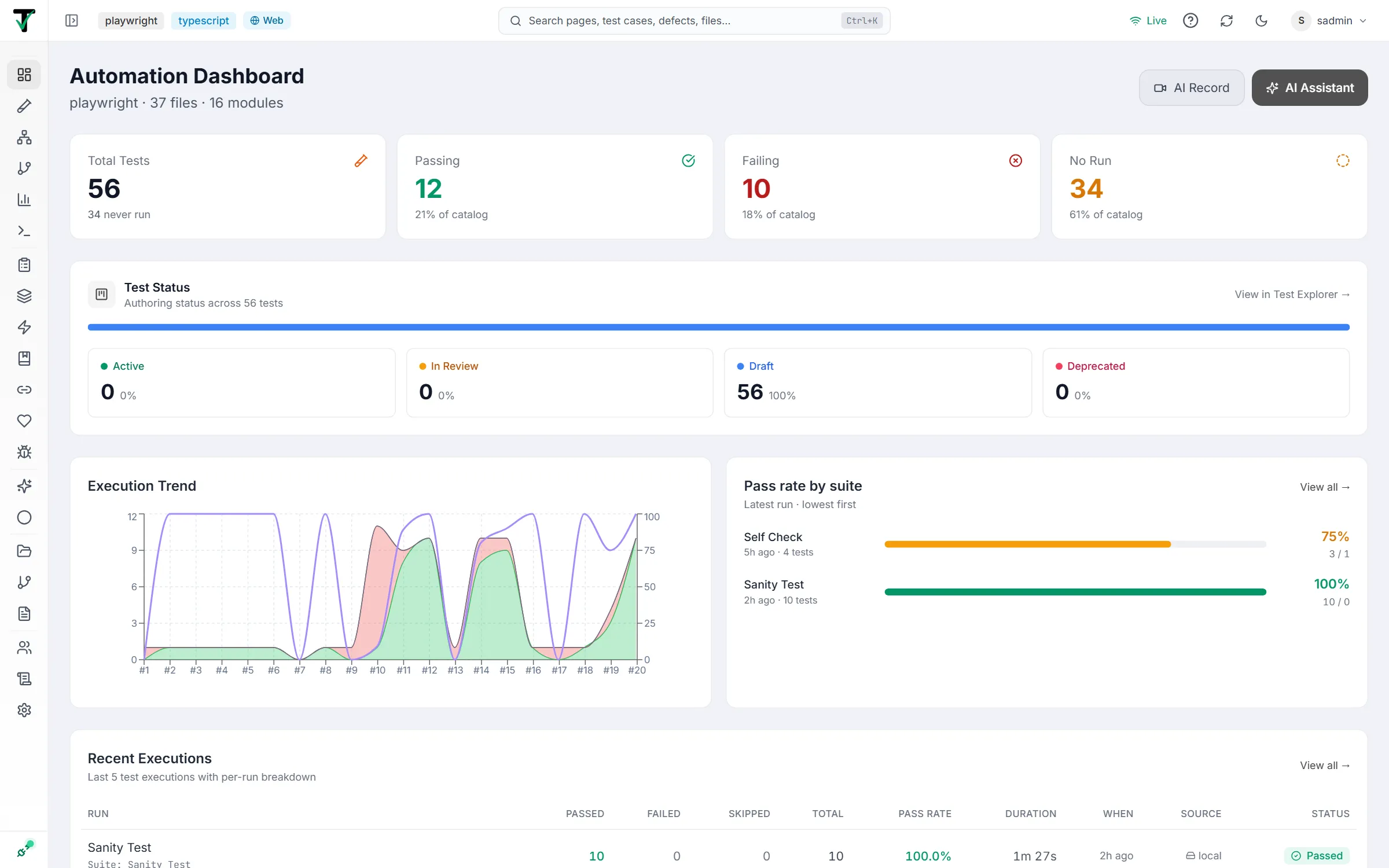The height and width of the screenshot is (868, 1389).
Task: Toggle the Live connection status indicator
Action: point(1148,21)
